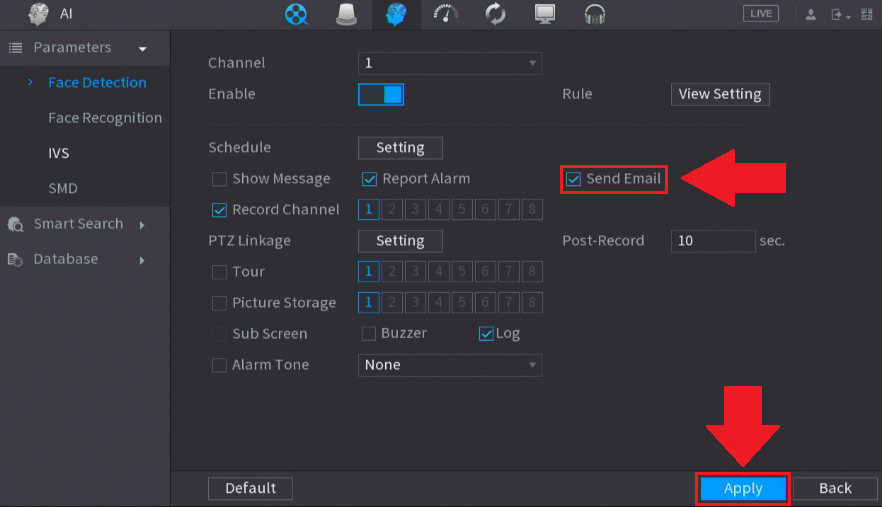Uncheck the Send Email checkbox
The height and width of the screenshot is (507, 882).
pyautogui.click(x=573, y=179)
